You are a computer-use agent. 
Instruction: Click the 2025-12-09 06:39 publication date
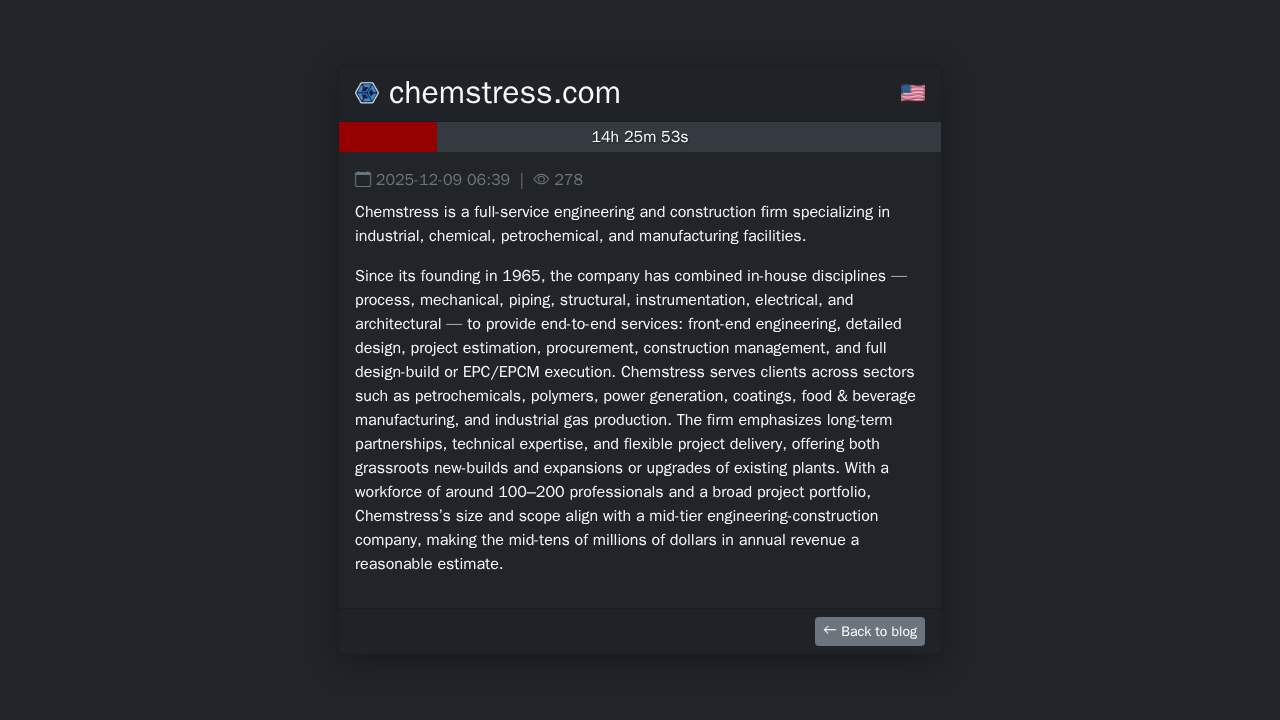(443, 180)
